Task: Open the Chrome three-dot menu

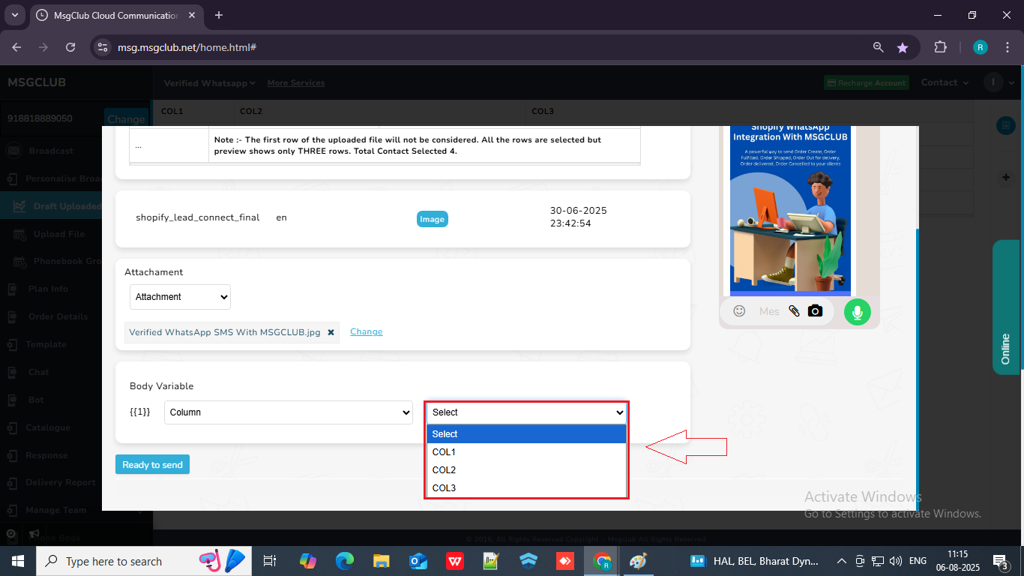Action: point(1008,47)
